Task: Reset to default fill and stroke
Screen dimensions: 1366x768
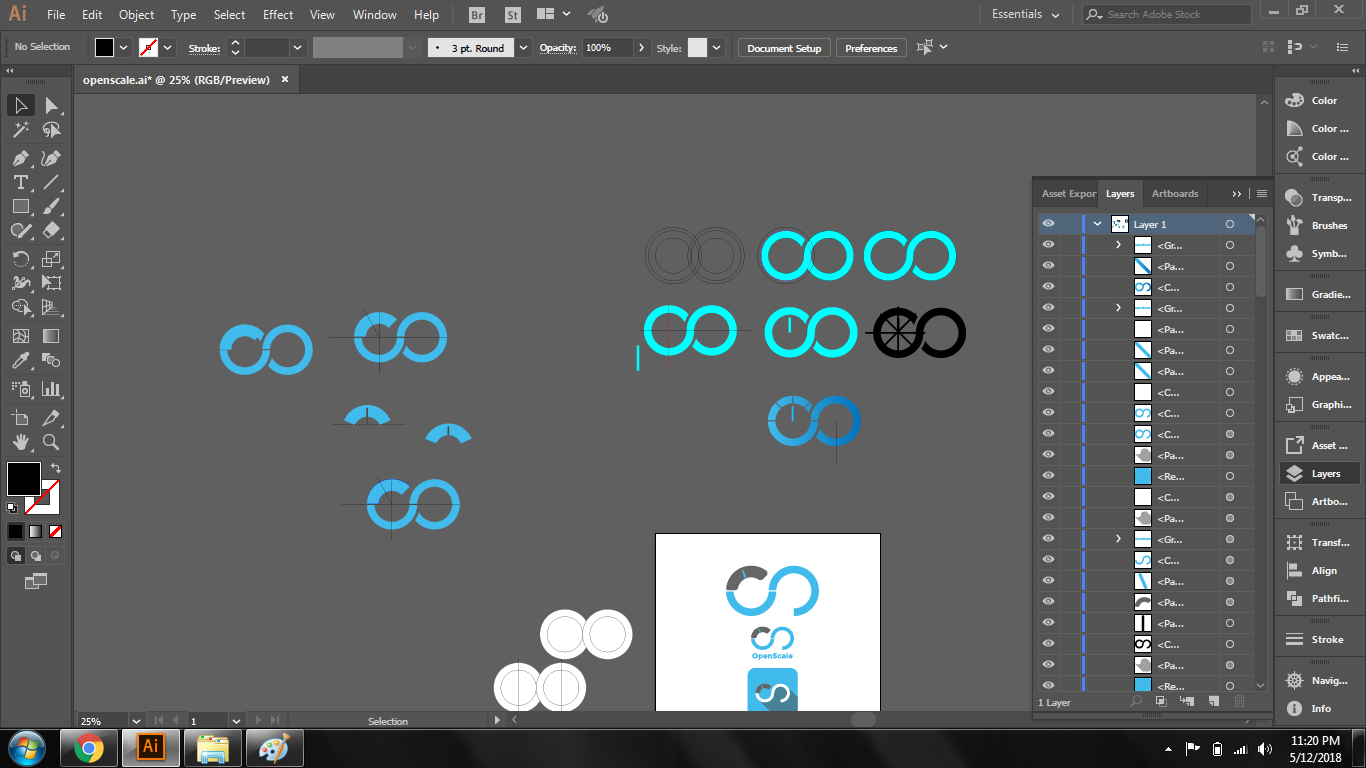Action: point(12,508)
